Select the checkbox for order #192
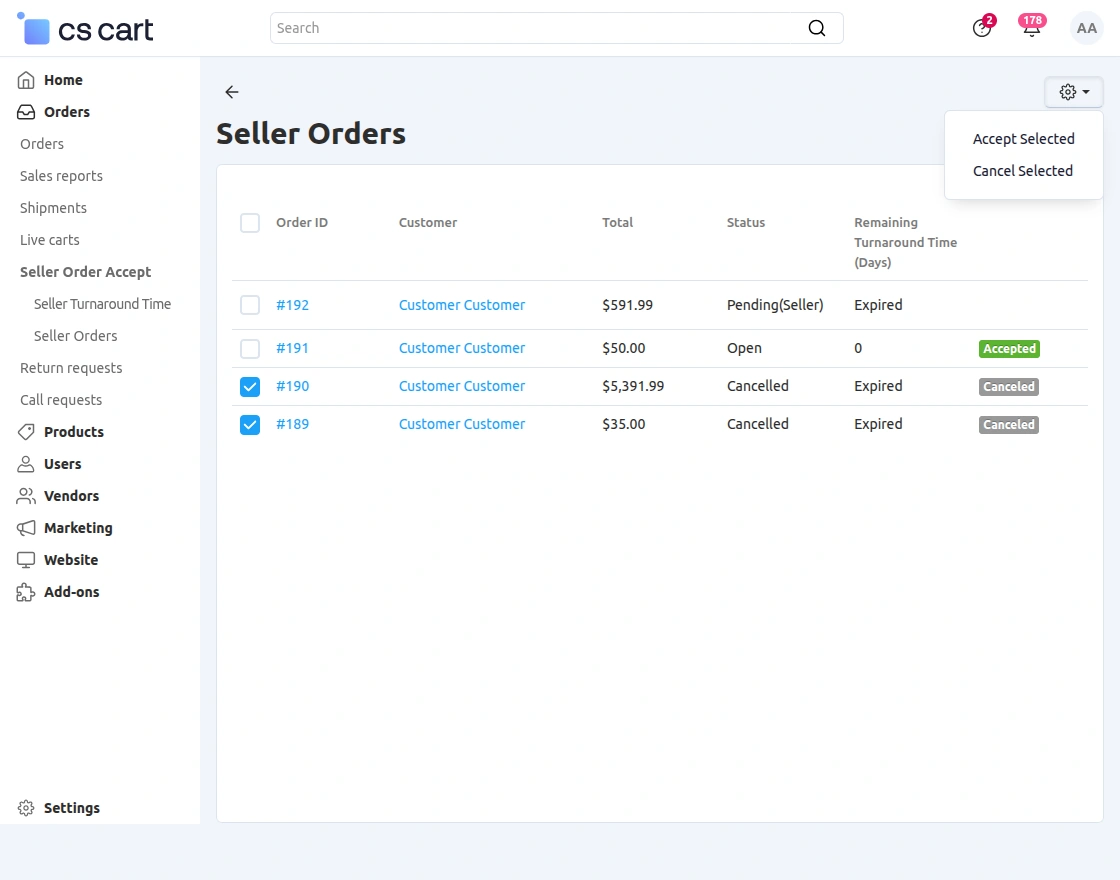The width and height of the screenshot is (1120, 880). click(x=250, y=305)
